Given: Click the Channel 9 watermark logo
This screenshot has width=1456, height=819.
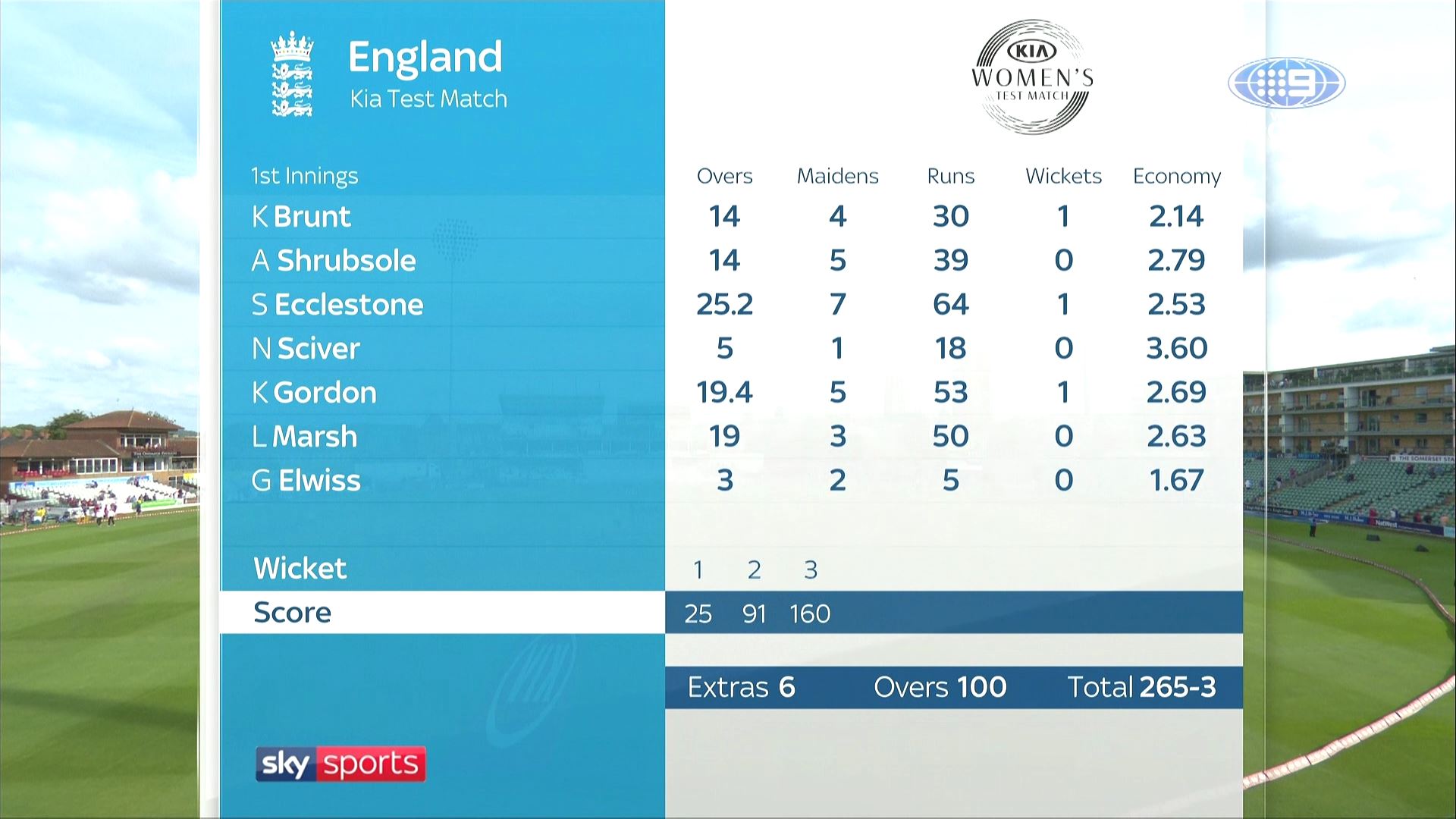Looking at the screenshot, I should click(x=1286, y=83).
